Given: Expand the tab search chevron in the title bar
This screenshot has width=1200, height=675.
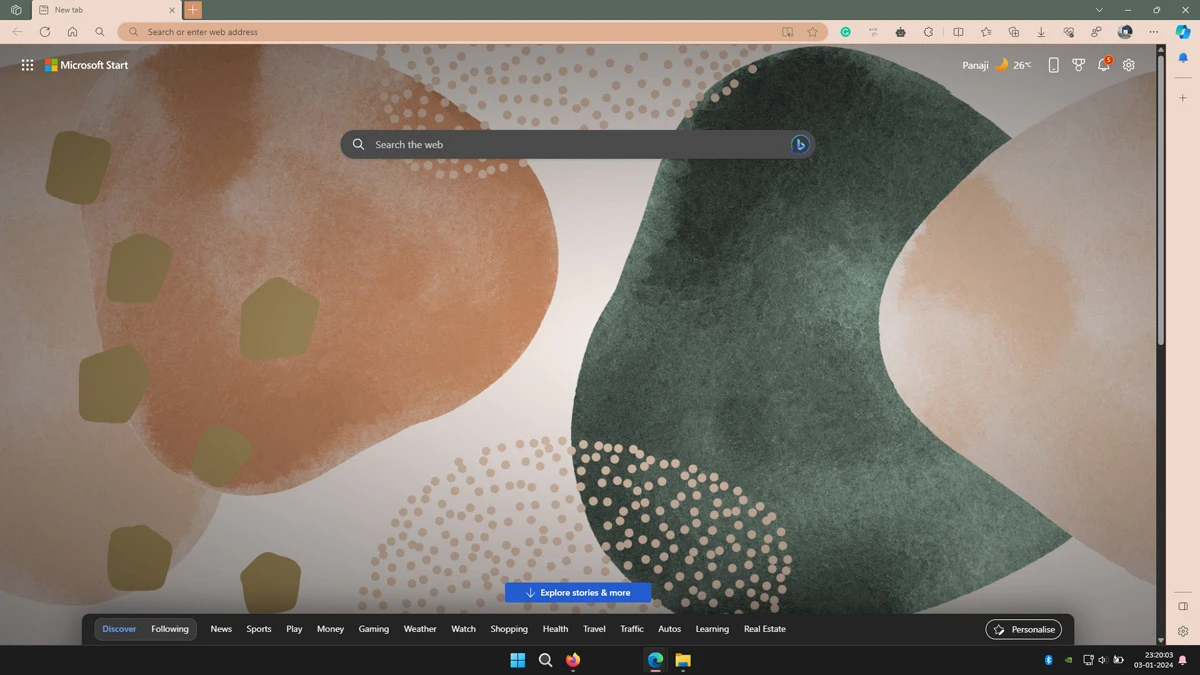Looking at the screenshot, I should pos(1099,10).
